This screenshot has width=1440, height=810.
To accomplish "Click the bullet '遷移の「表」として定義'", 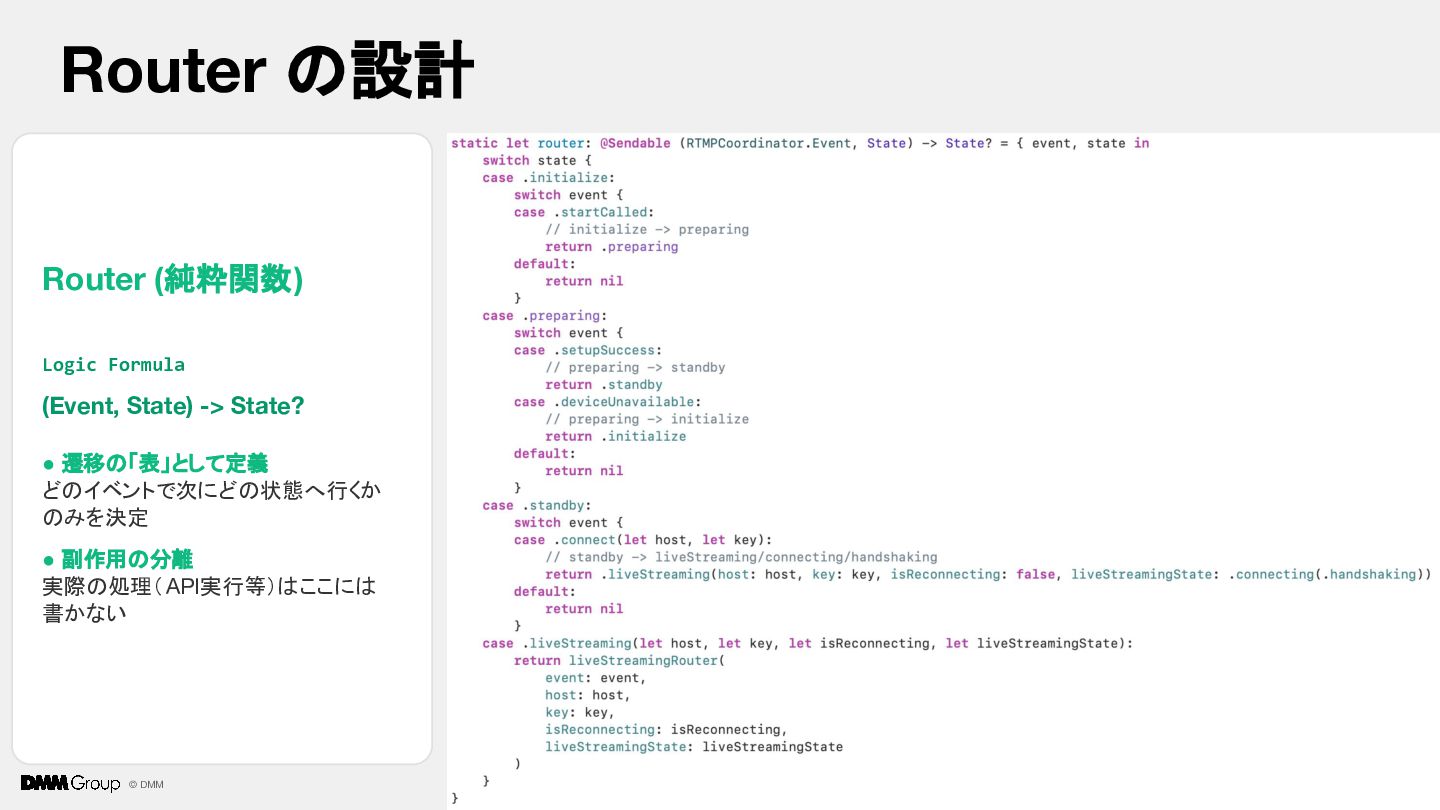I will (x=155, y=463).
